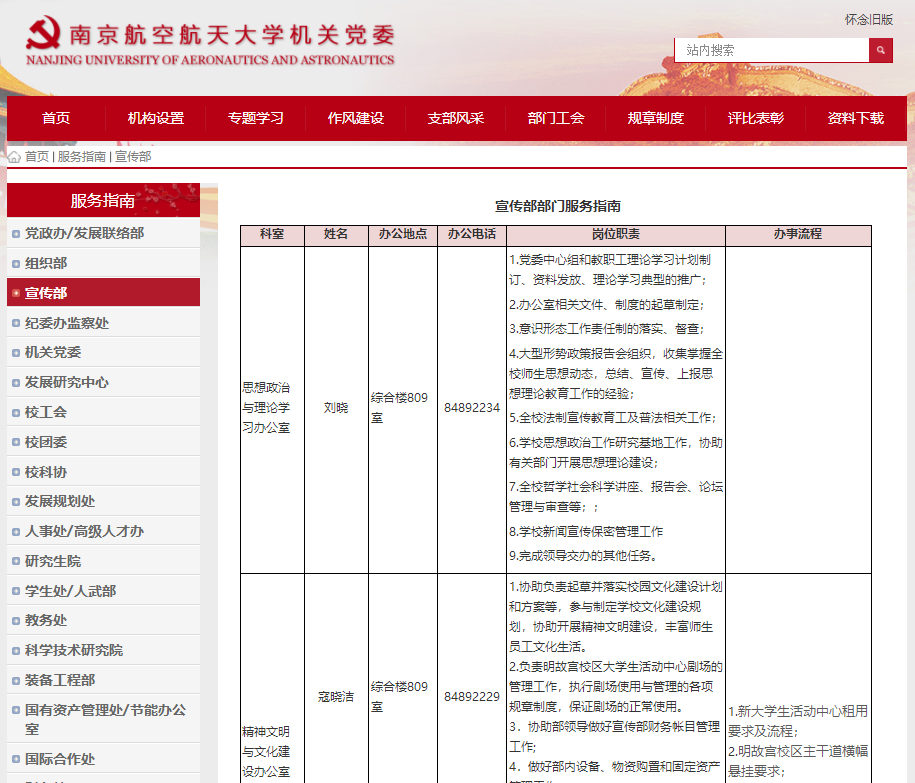Open 人事处/高级人才办 sidebar entry
The height and width of the screenshot is (783, 915).
pos(84,531)
